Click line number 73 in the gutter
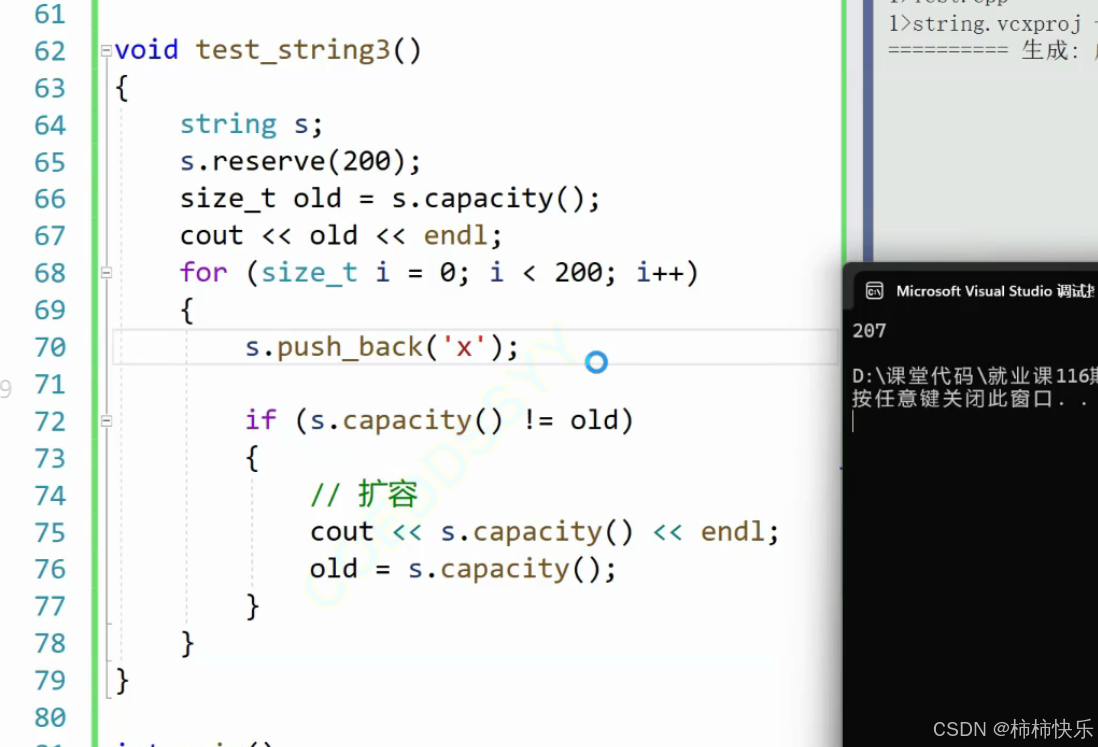This screenshot has width=1098, height=747. (50, 459)
